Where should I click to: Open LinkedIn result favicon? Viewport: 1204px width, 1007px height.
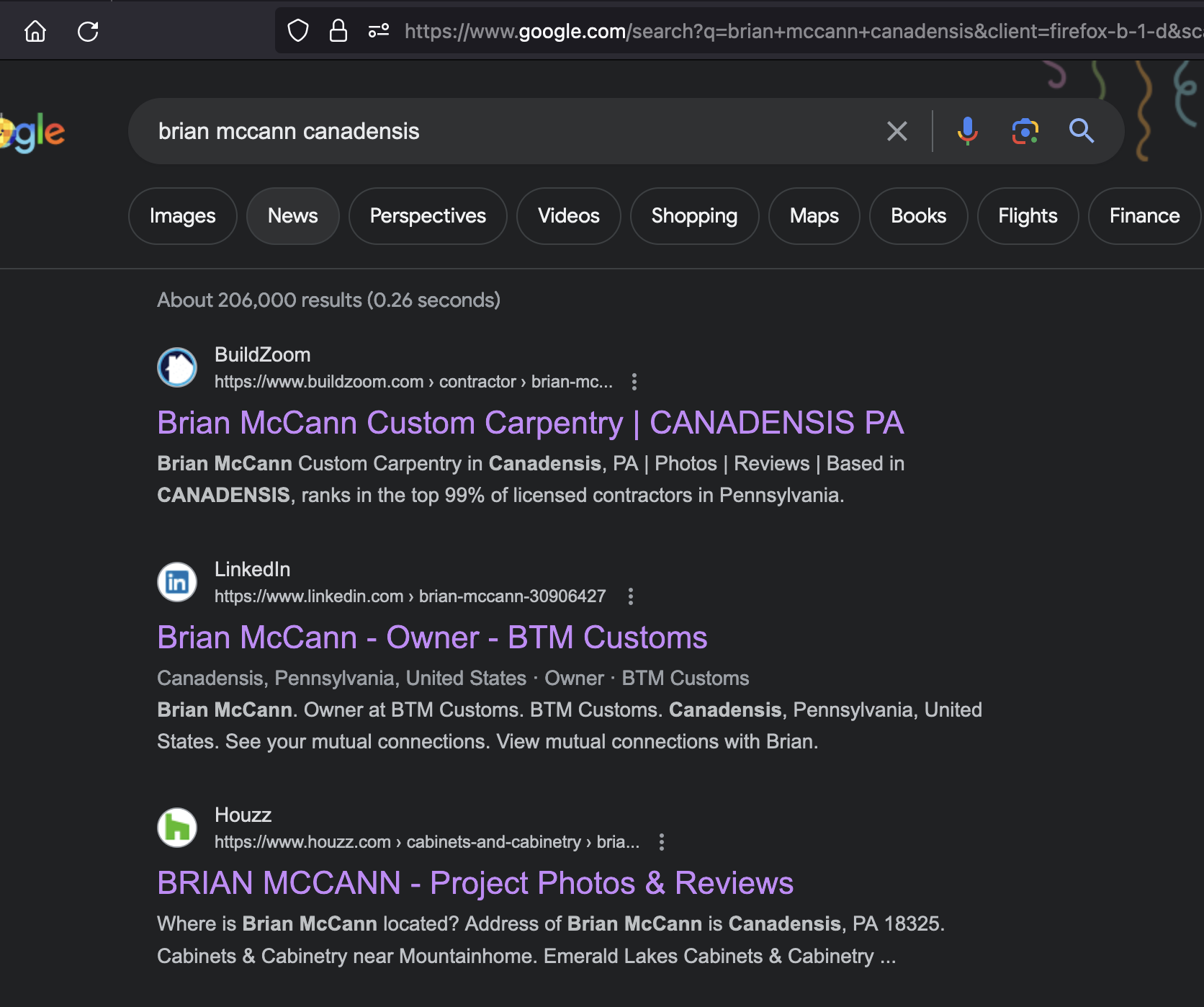pos(177,582)
